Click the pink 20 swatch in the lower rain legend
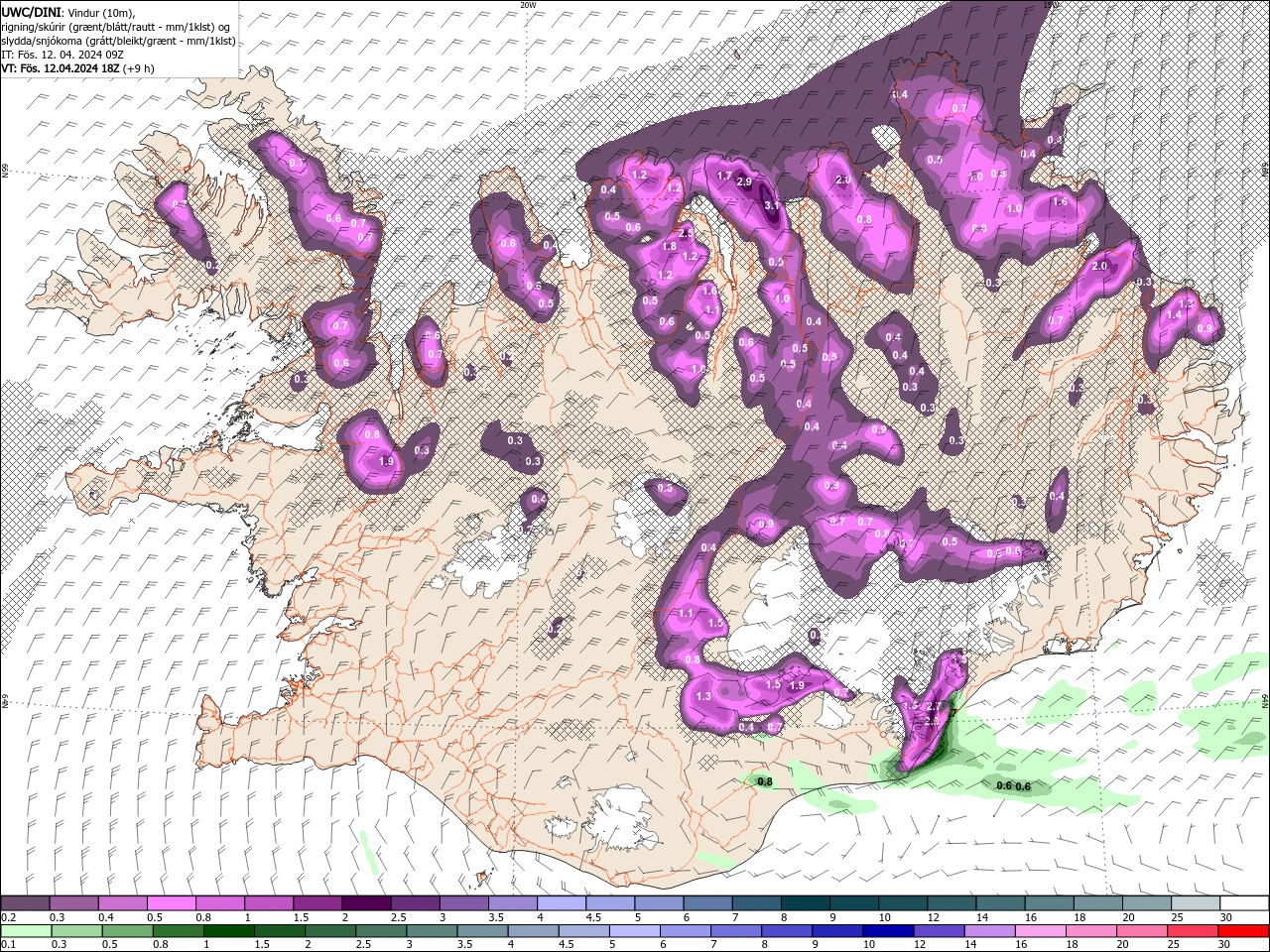Image resolution: width=1270 pixels, height=952 pixels. click(x=1143, y=931)
